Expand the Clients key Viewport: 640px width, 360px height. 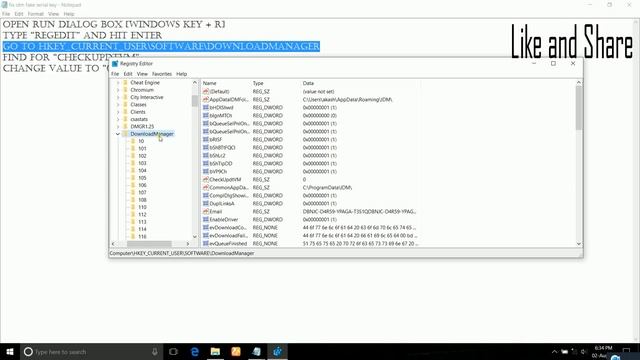tap(118, 112)
